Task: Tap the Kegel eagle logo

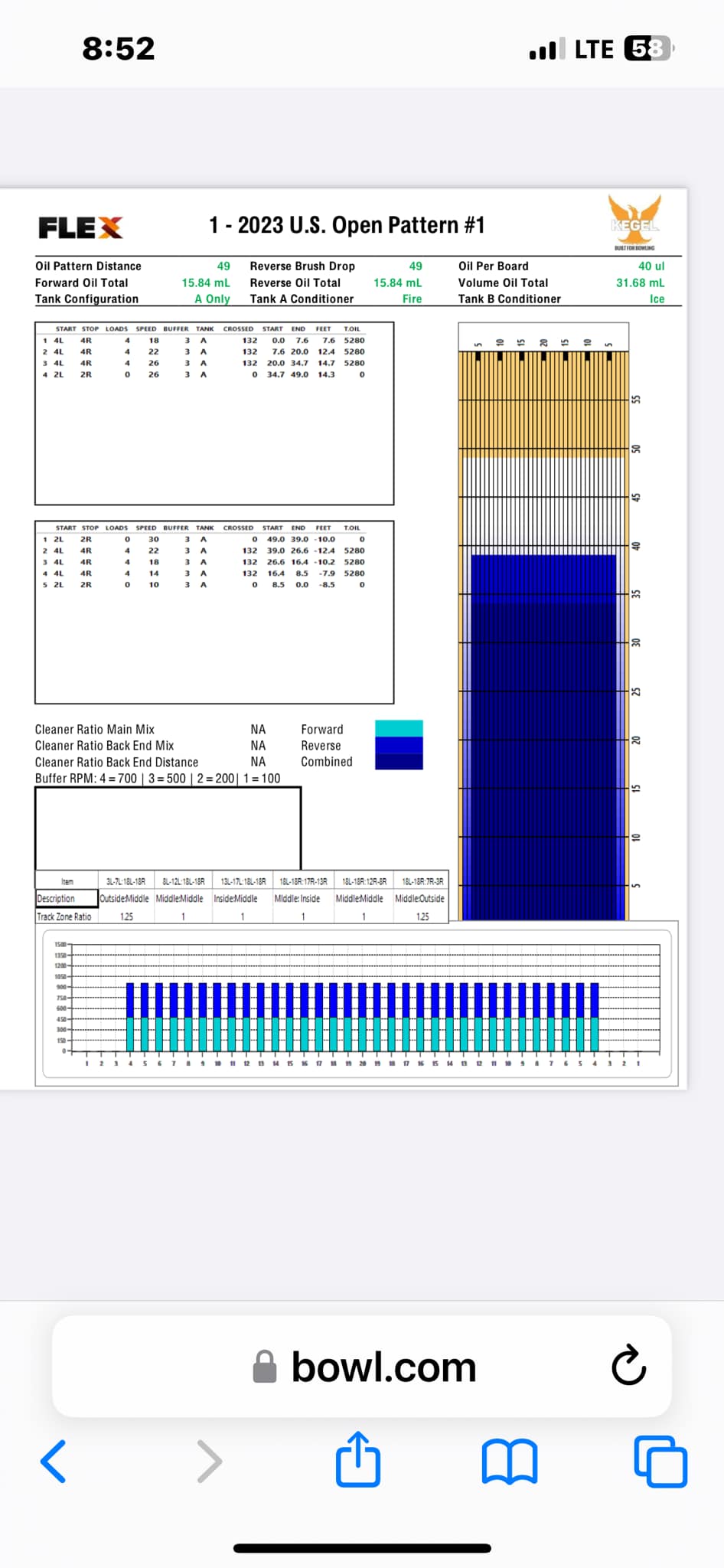Action: coord(634,222)
